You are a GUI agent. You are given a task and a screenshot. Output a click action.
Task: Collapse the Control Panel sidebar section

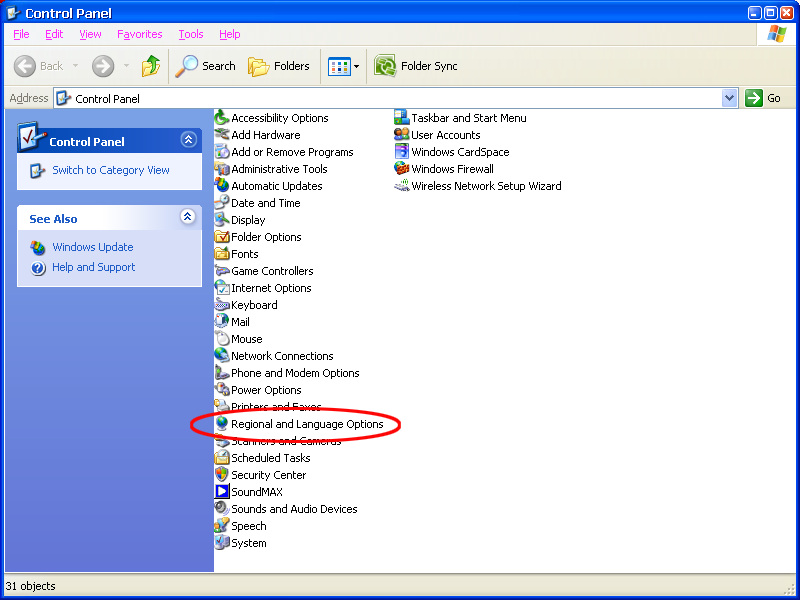[188, 141]
